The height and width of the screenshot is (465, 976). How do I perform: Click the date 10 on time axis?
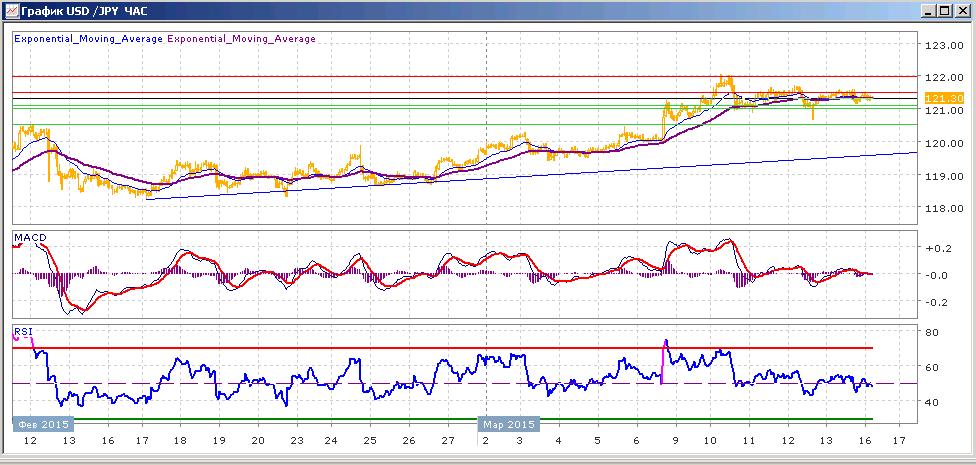click(x=710, y=441)
